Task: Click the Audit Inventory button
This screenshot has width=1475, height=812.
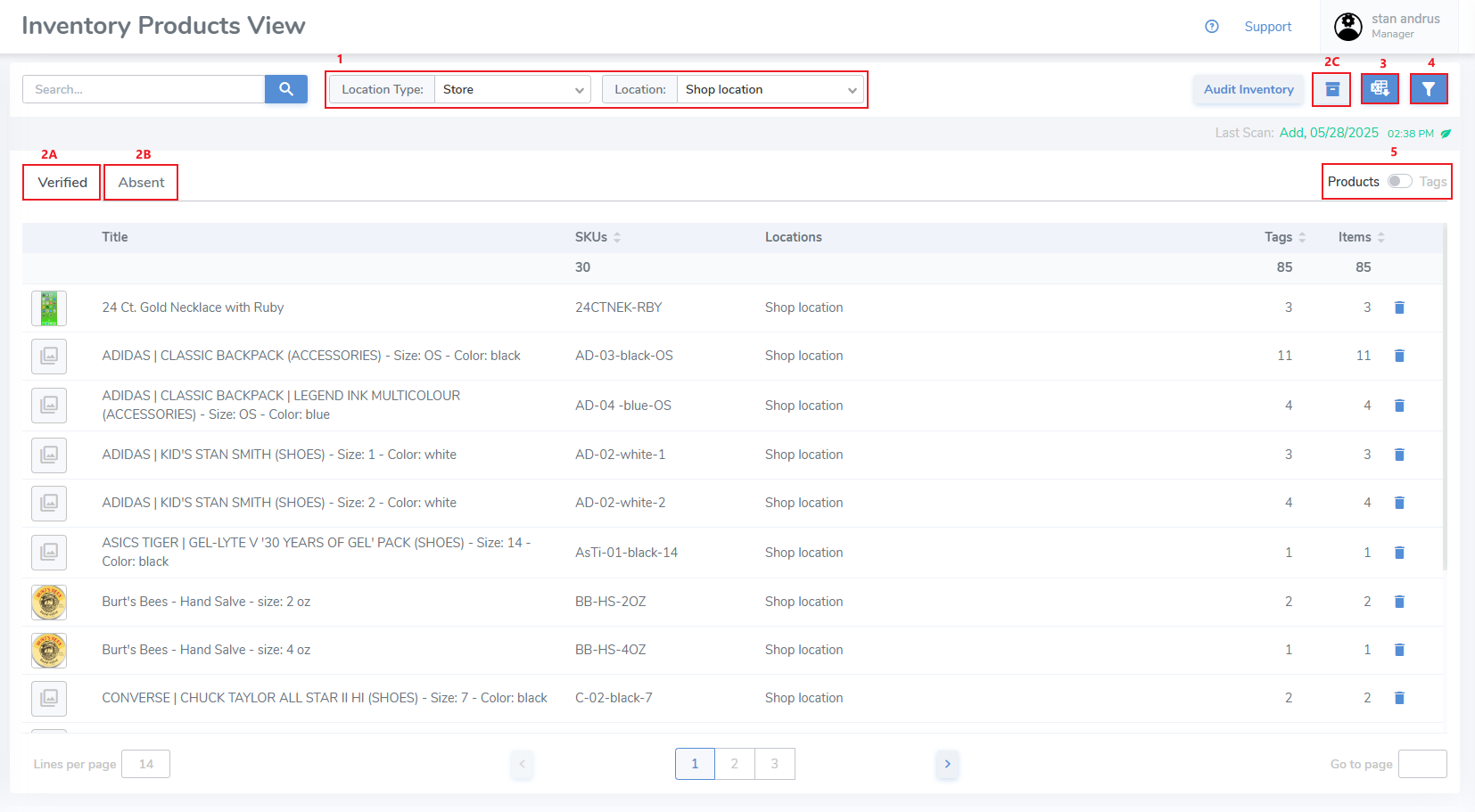Action: click(1248, 89)
